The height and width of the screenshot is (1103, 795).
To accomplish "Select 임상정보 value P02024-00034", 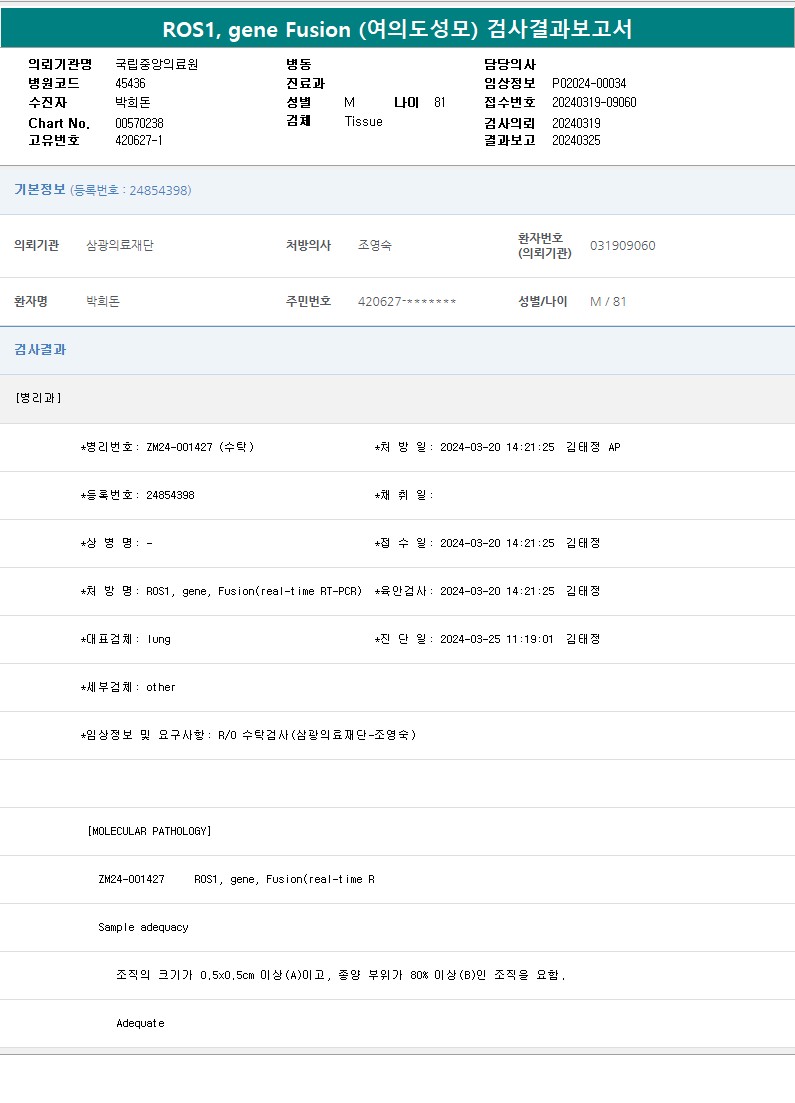I will click(x=589, y=83).
